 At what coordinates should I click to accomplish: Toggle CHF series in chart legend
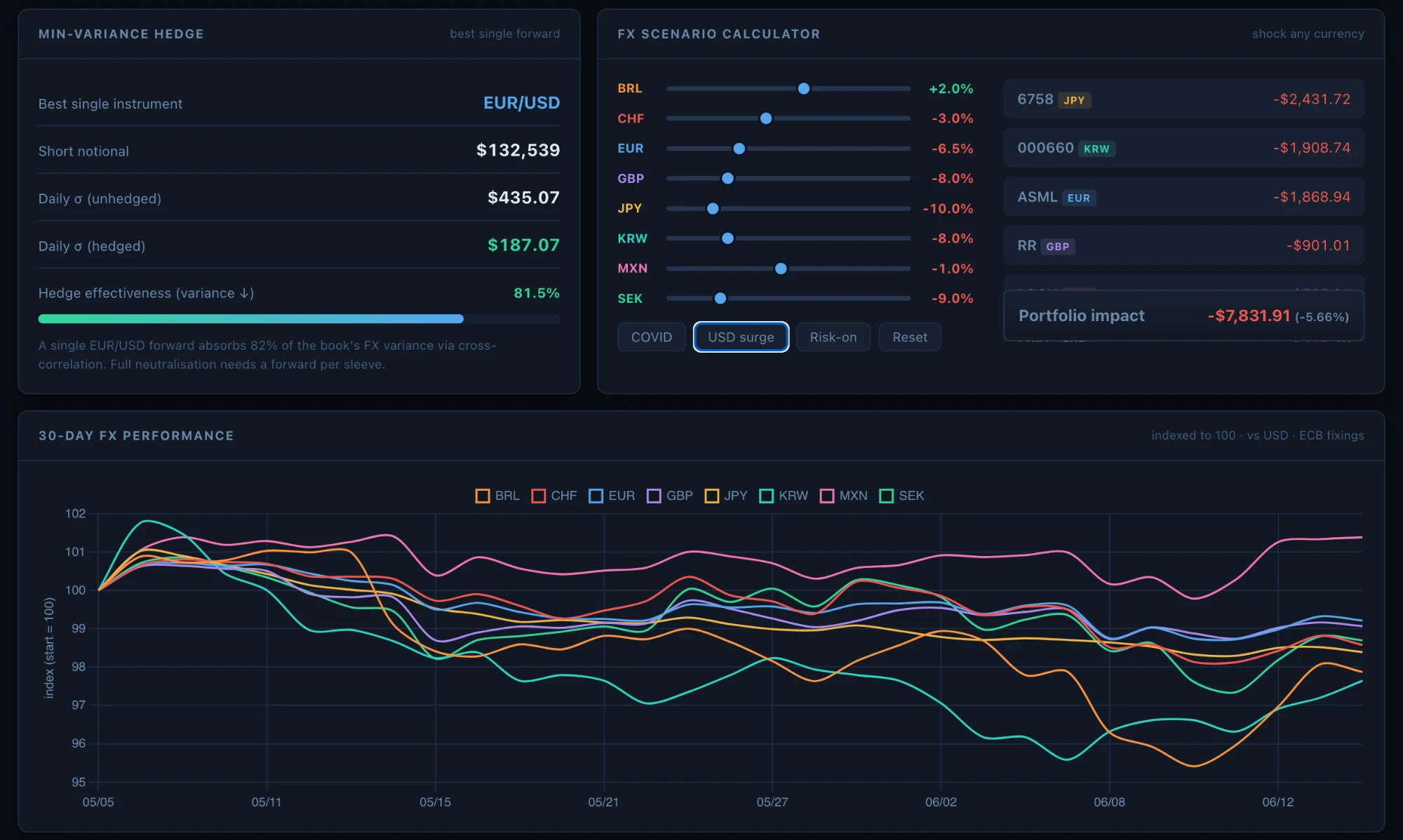tap(554, 496)
